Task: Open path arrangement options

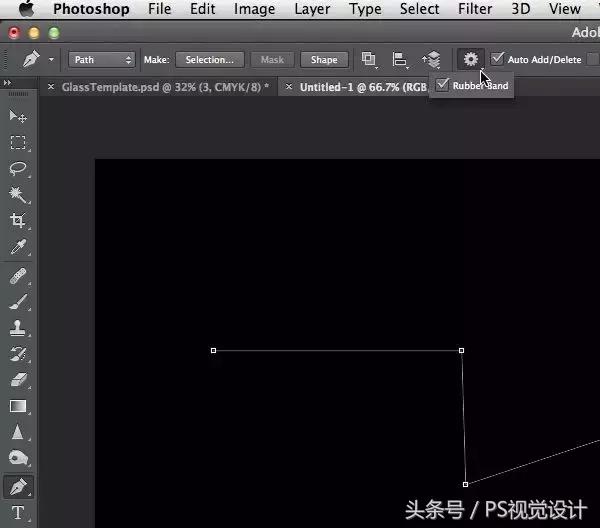Action: [x=431, y=60]
